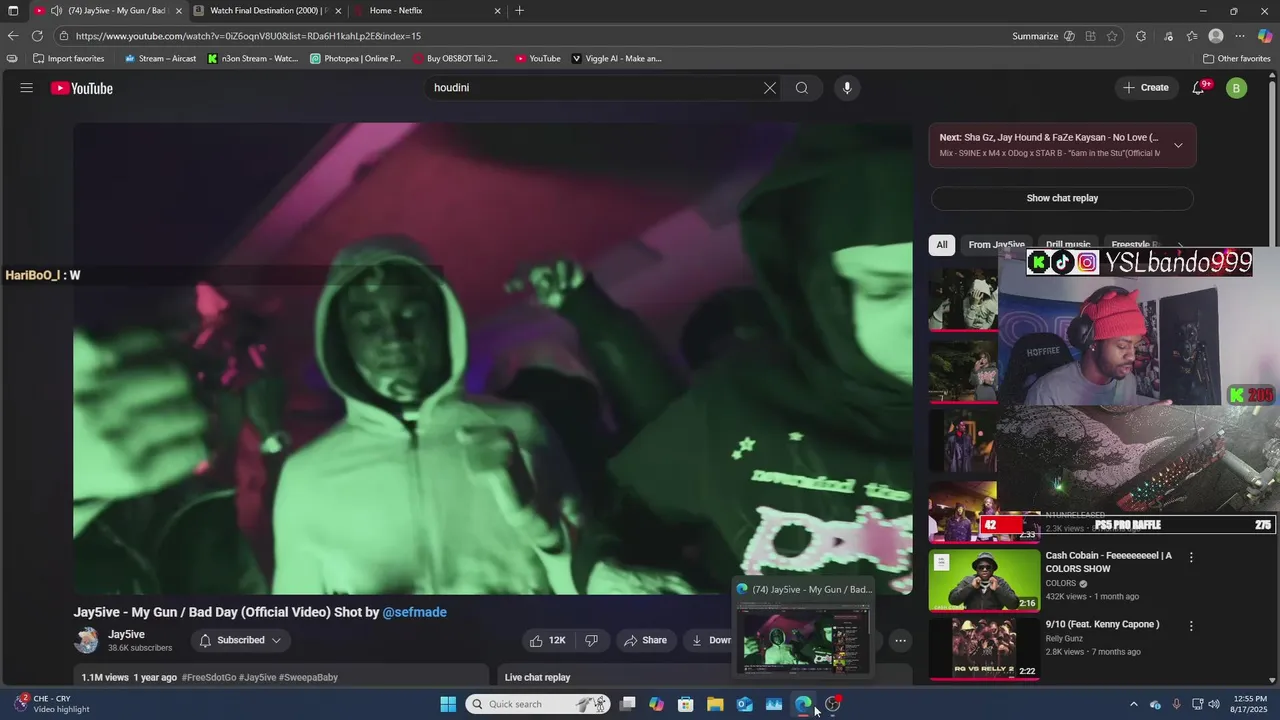This screenshot has width=1280, height=720.
Task: Switch to Watch Final Destination tab
Action: pyautogui.click(x=268, y=11)
